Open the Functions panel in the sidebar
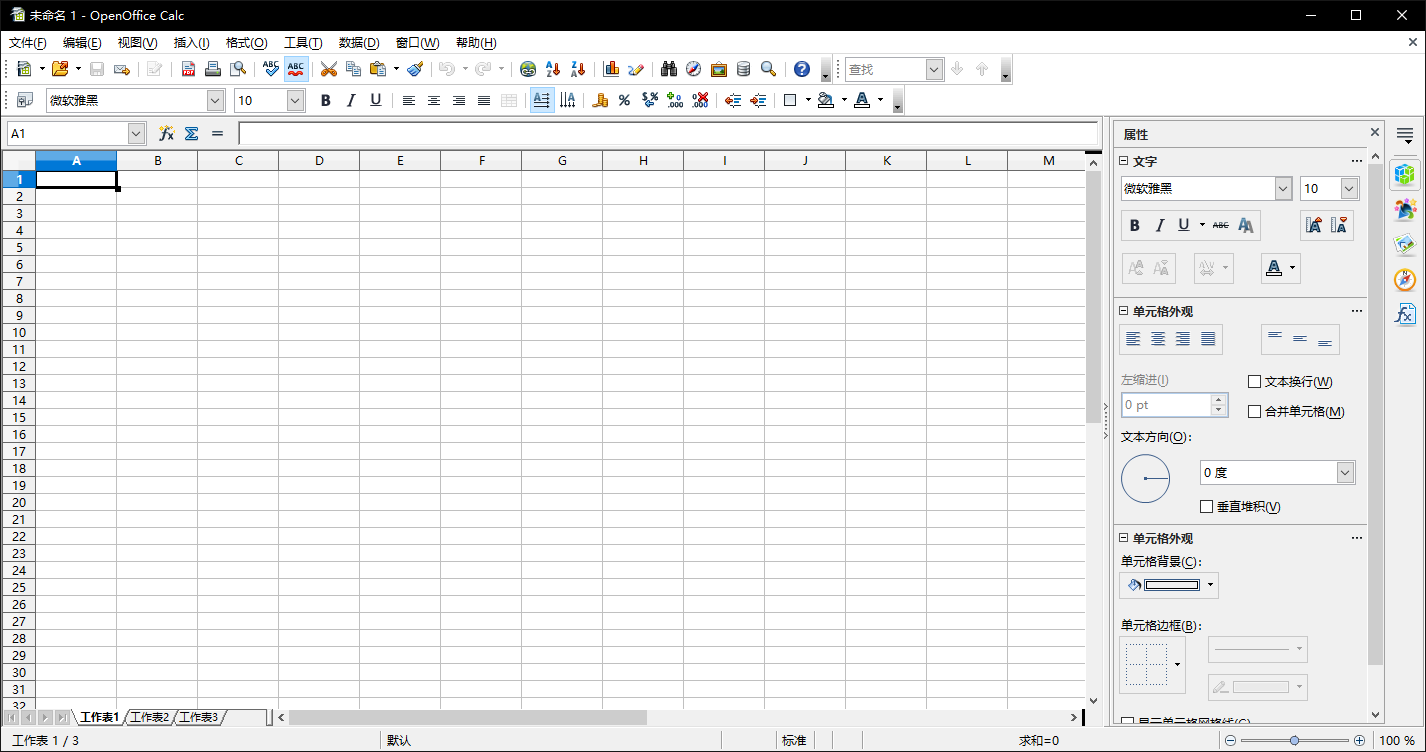Screen dimensions: 1426x752 coord(1405,314)
